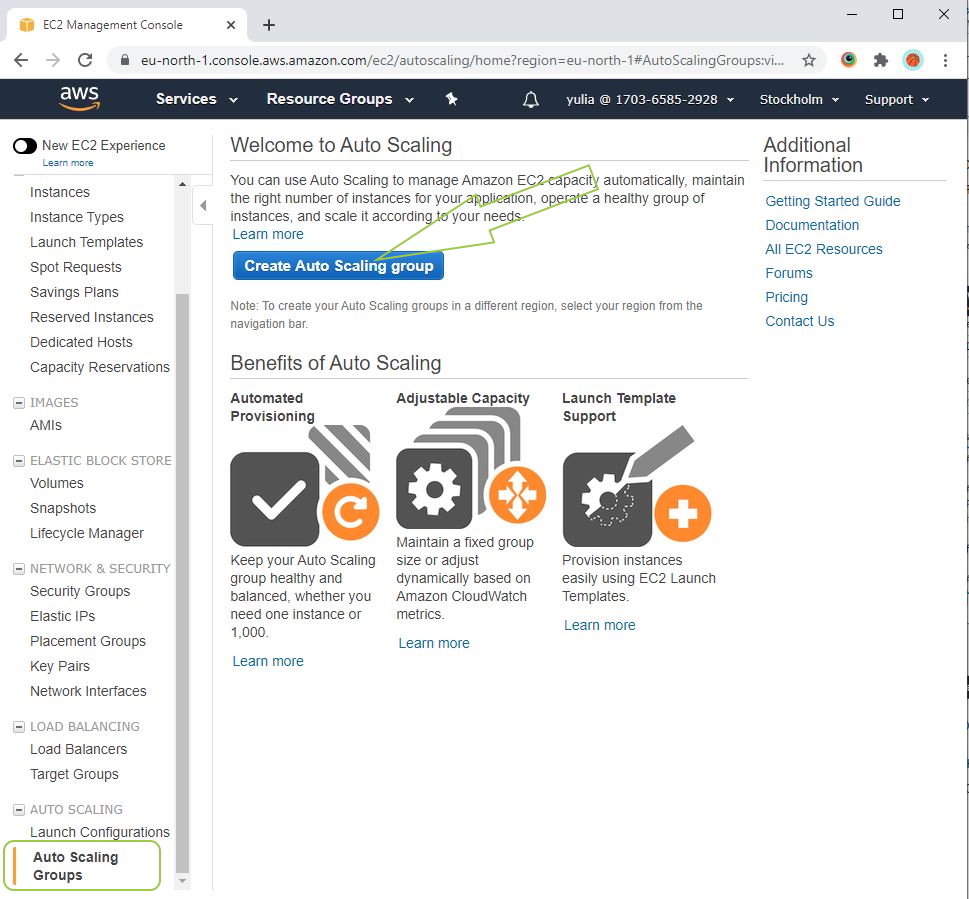Open Chrome three-dot menu

[x=945, y=60]
